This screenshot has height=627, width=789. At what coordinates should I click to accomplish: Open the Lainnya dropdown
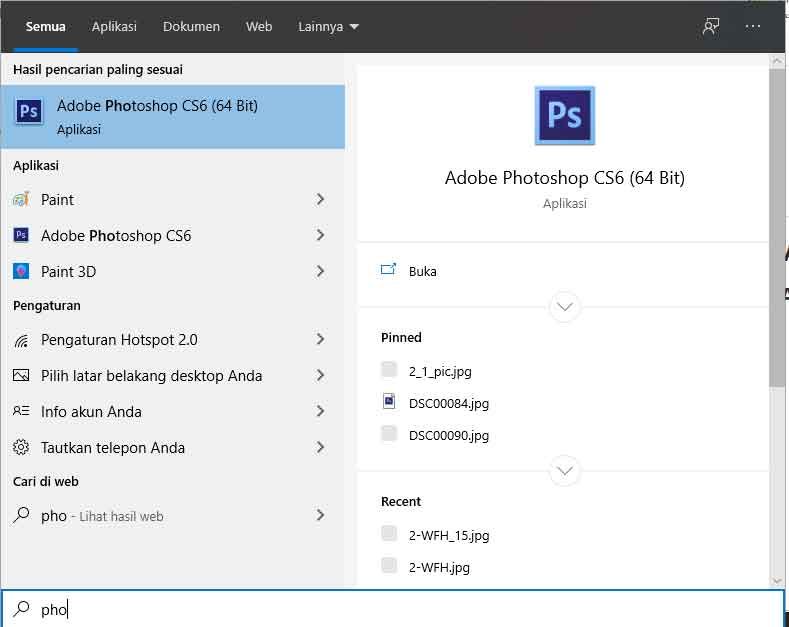pos(328,27)
